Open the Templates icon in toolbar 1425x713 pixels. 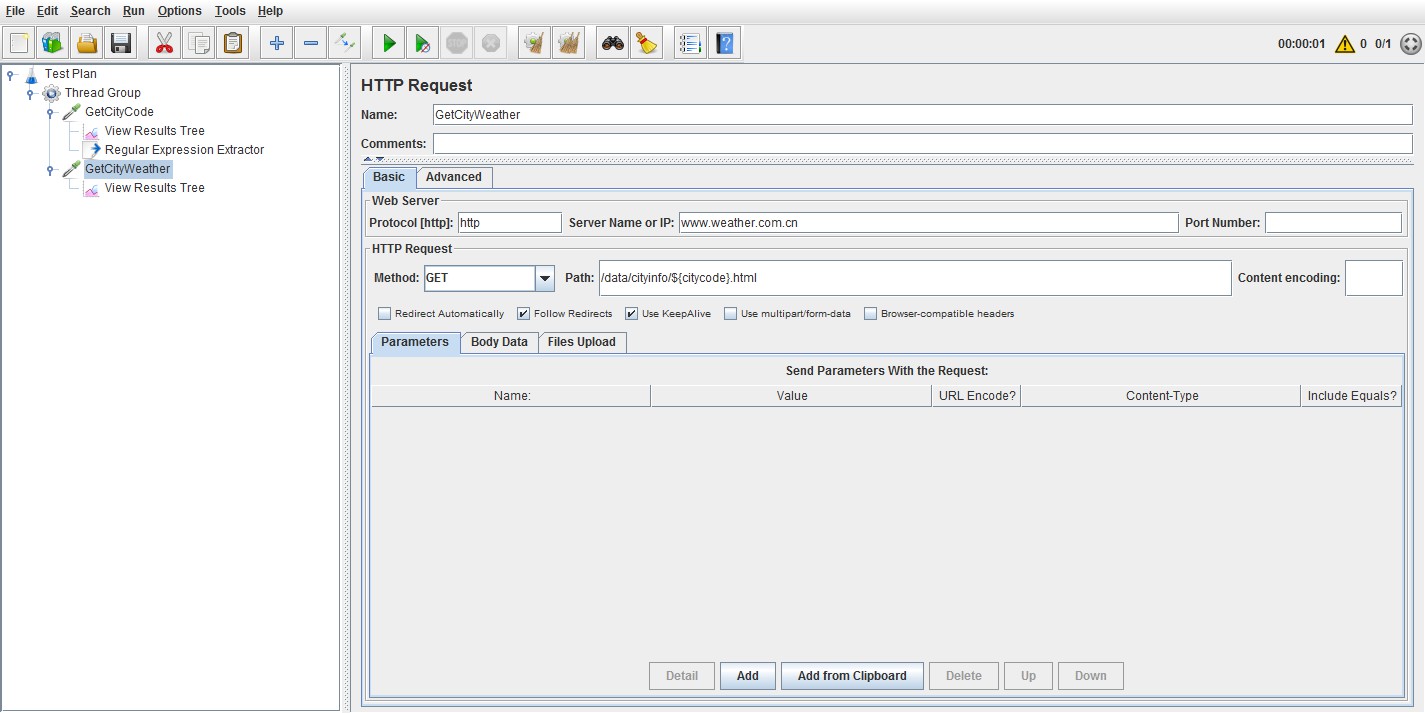[53, 43]
